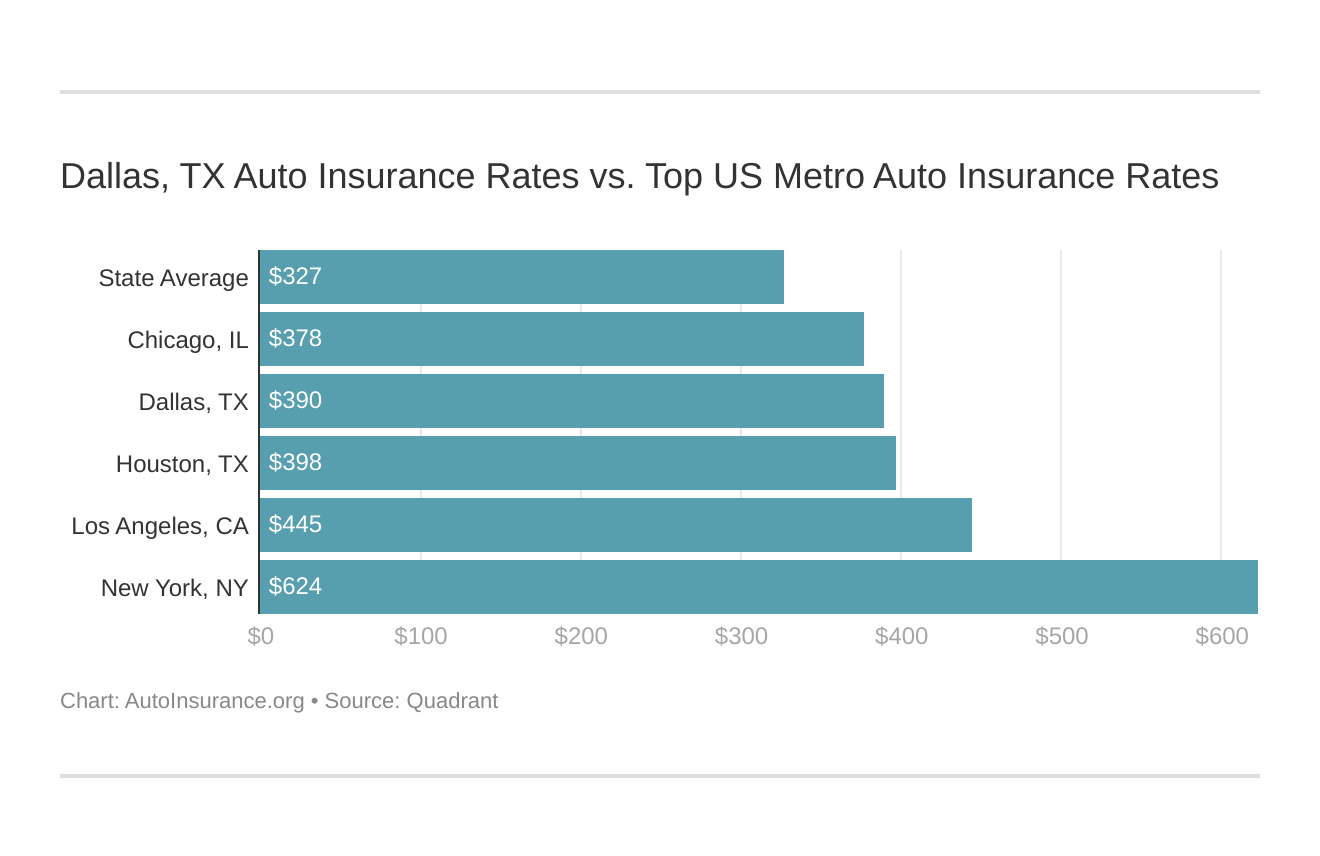1320x856 pixels.
Task: Click the "Houston, TX" axis label
Action: 182,464
